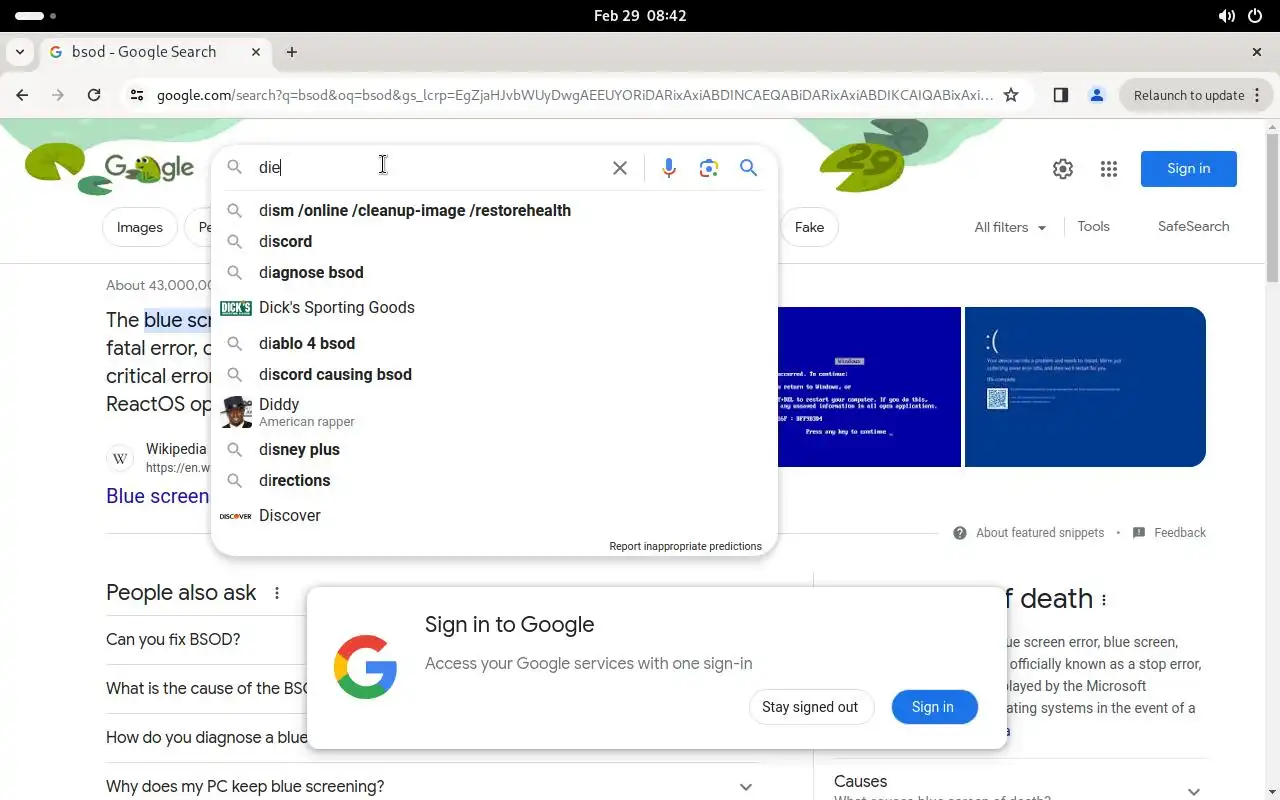The width and height of the screenshot is (1280, 800).
Task: Open Google Lens image search
Action: [709, 168]
